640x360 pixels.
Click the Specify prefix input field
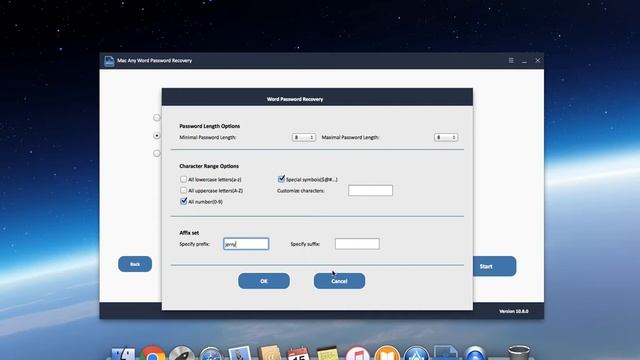[246, 244]
